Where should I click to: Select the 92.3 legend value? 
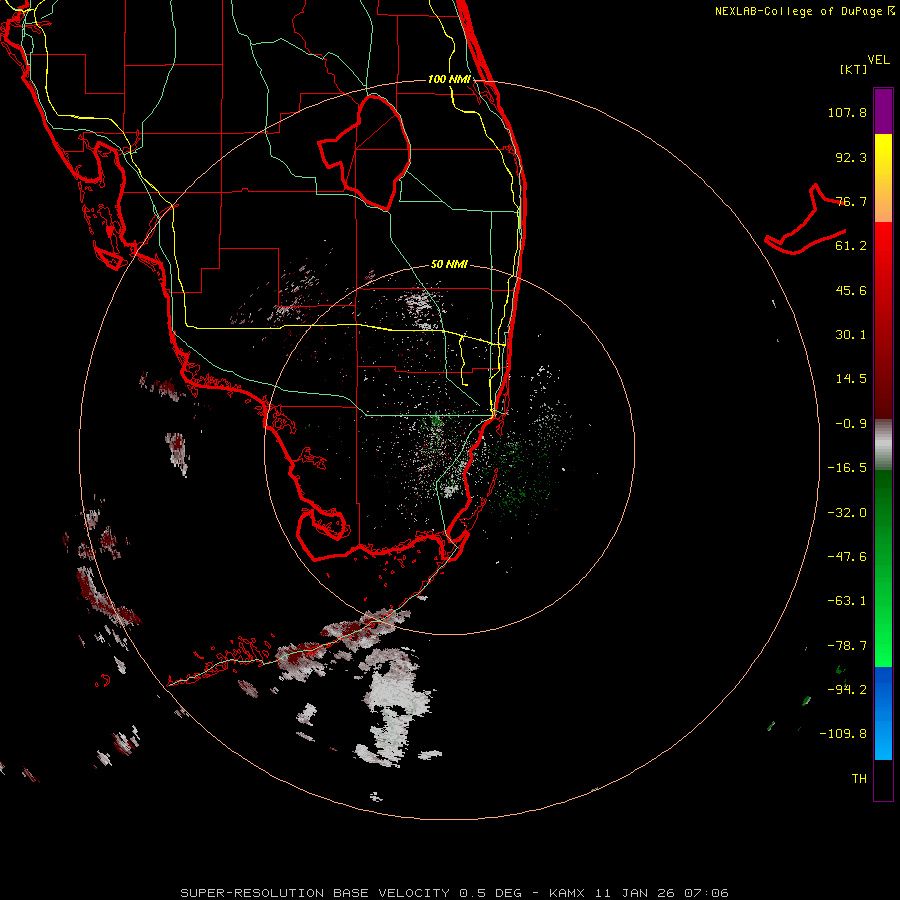click(x=851, y=157)
